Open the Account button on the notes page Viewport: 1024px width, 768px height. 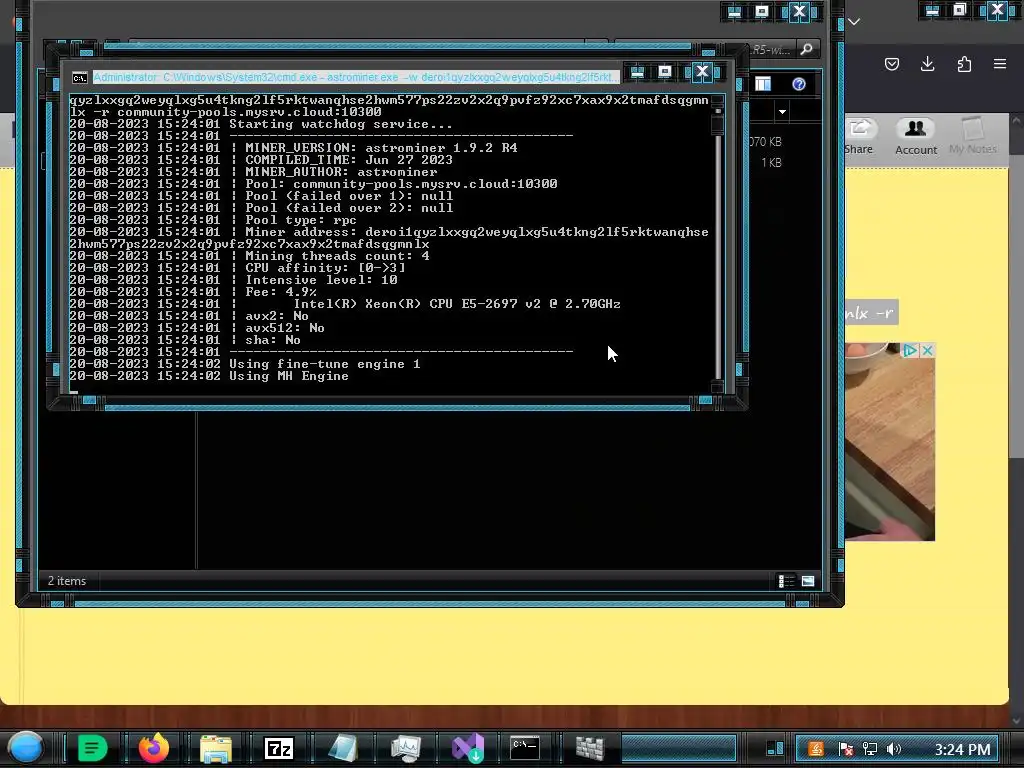(x=916, y=137)
